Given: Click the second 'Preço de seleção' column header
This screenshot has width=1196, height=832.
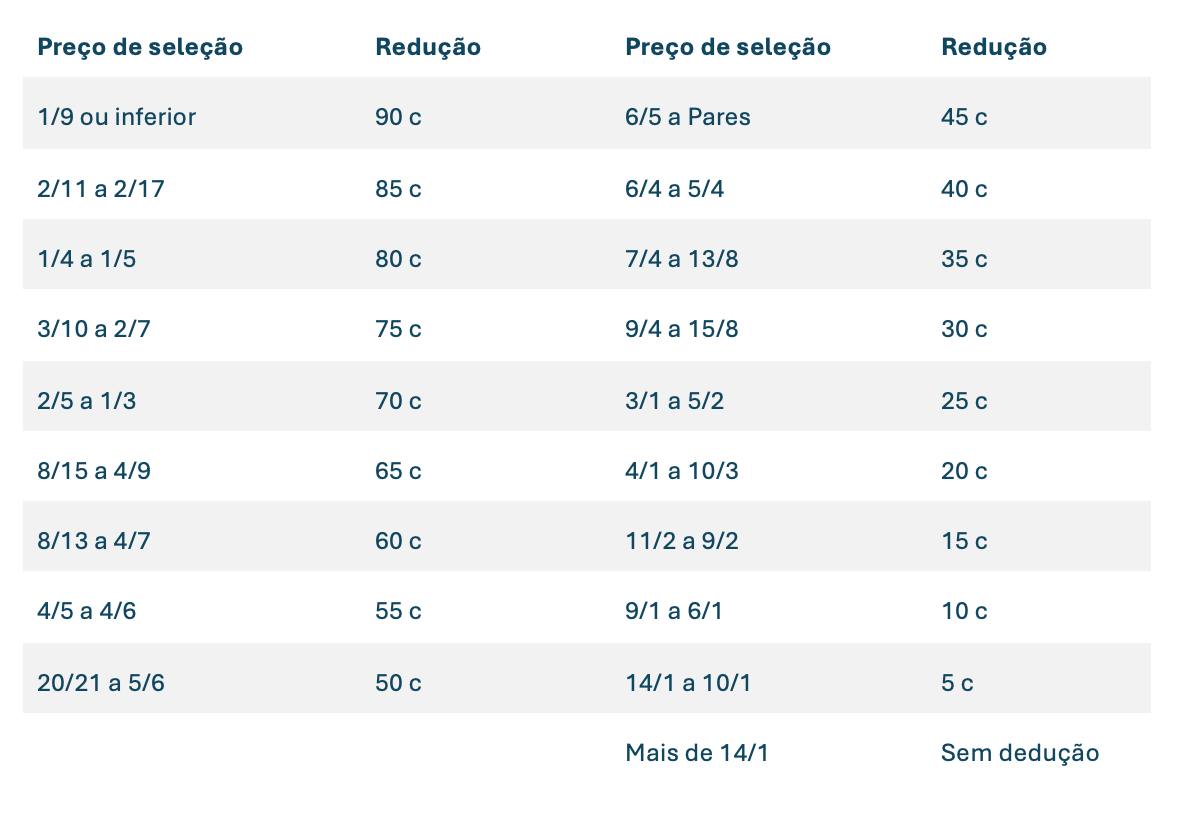Looking at the screenshot, I should click(728, 47).
